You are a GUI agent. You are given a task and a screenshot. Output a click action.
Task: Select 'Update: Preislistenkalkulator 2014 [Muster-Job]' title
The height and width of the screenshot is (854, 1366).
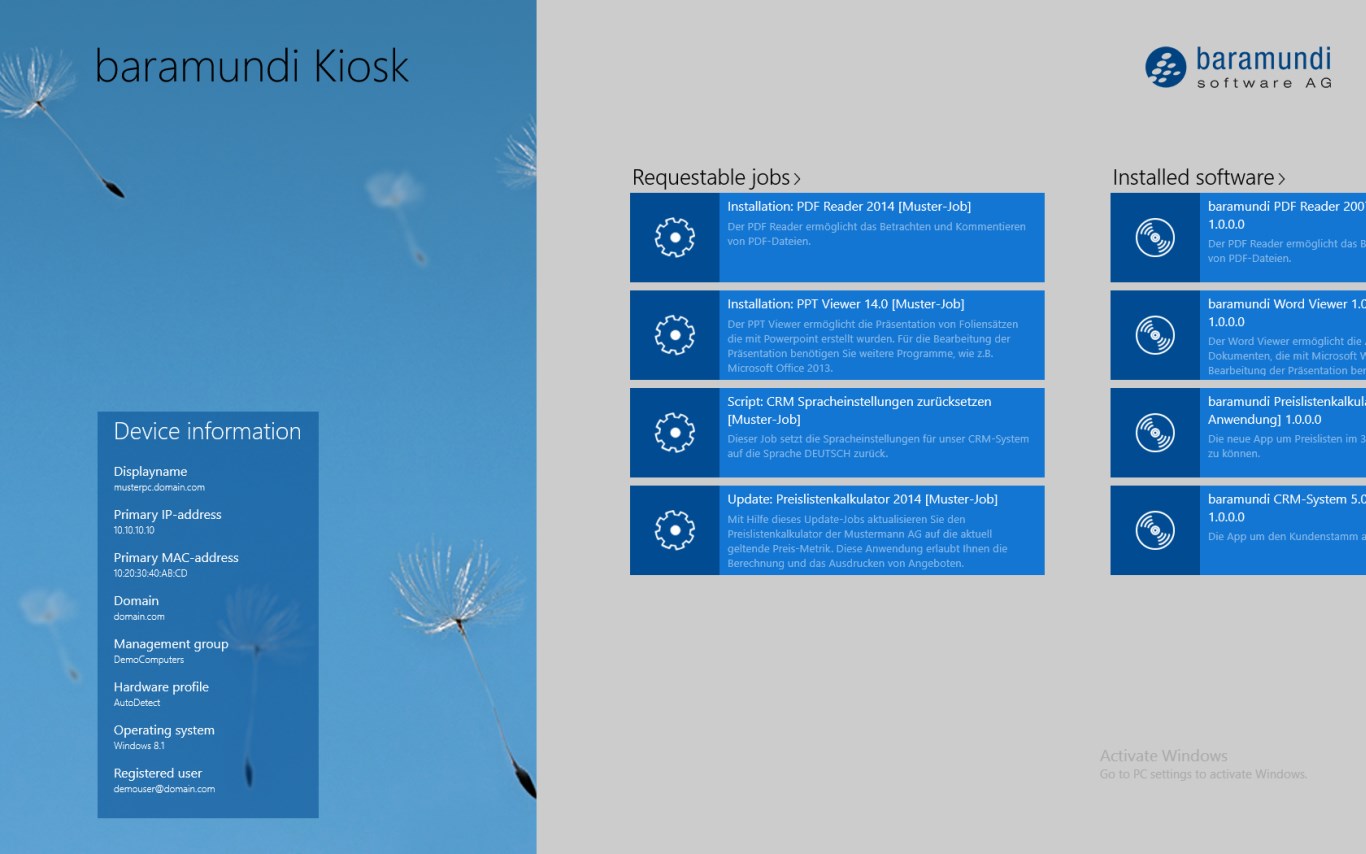click(x=862, y=499)
